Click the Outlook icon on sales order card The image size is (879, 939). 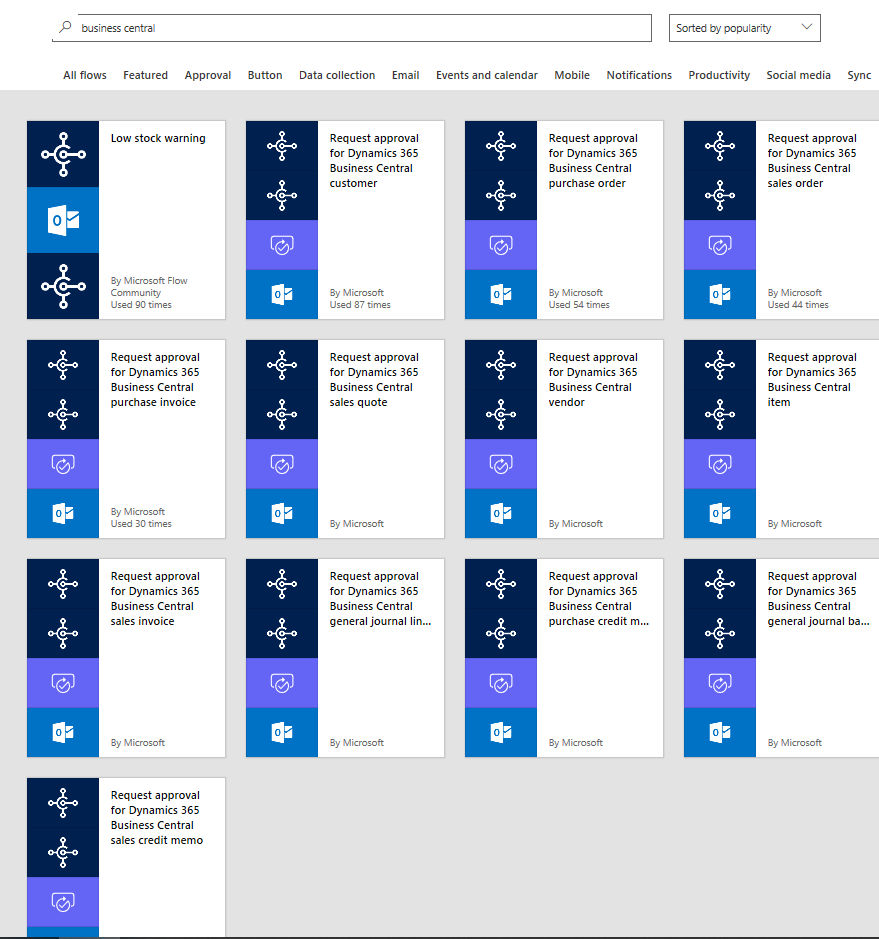tap(720, 294)
